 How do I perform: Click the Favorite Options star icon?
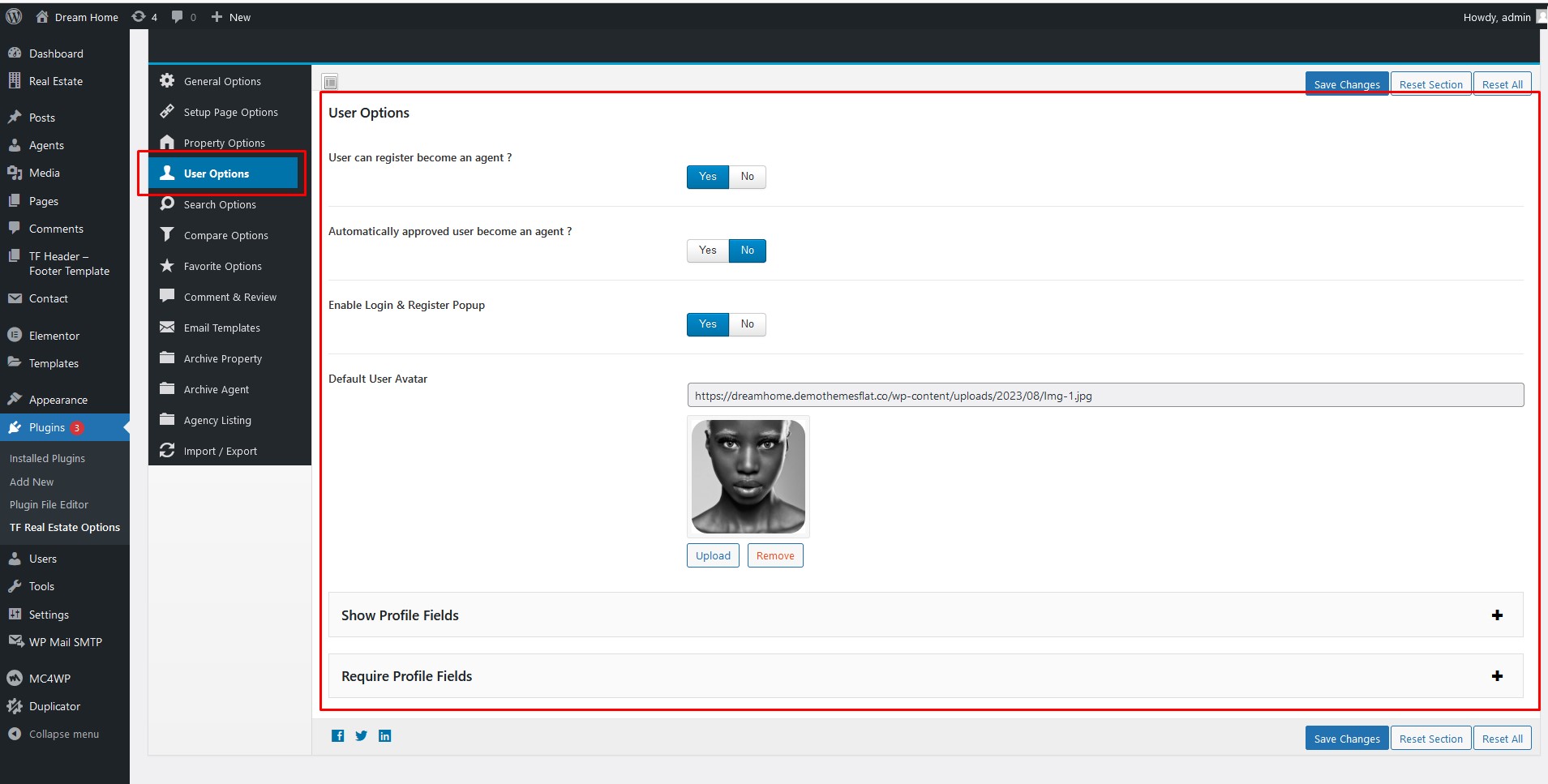click(x=167, y=265)
